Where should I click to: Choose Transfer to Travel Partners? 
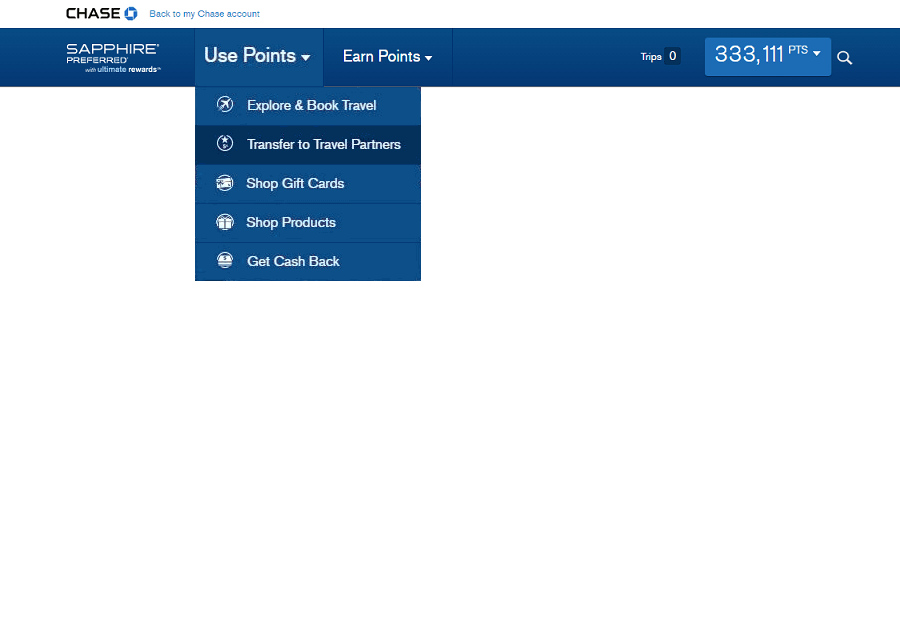[308, 145]
